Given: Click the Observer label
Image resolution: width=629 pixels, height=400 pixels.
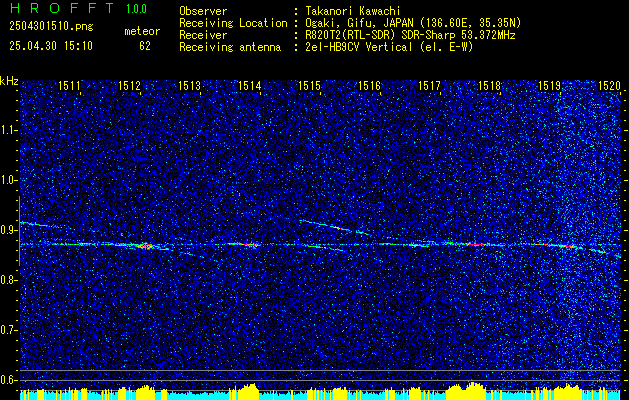Looking at the screenshot, I should click(x=203, y=11).
